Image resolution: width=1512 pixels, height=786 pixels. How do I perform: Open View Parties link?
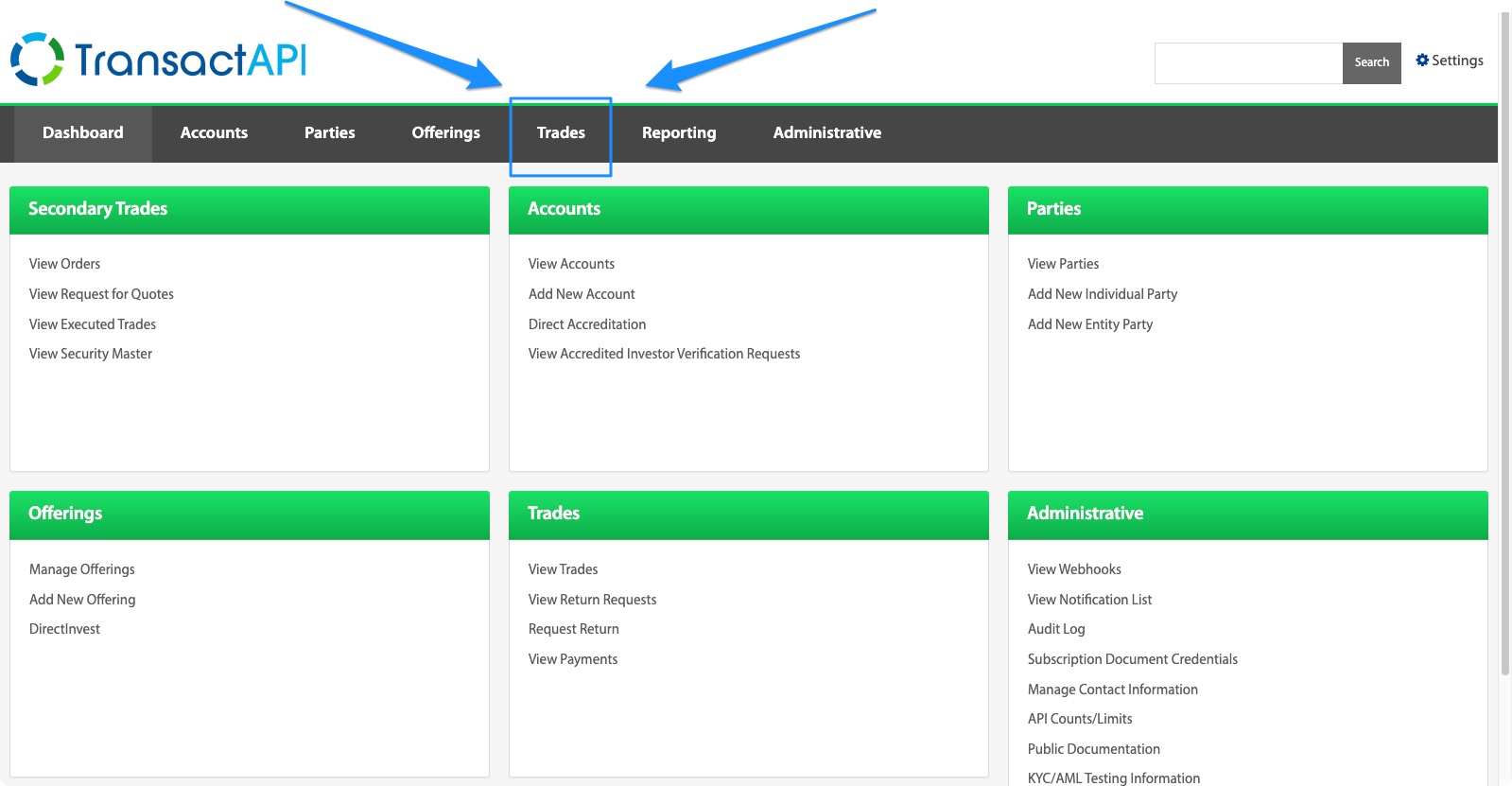1063,264
